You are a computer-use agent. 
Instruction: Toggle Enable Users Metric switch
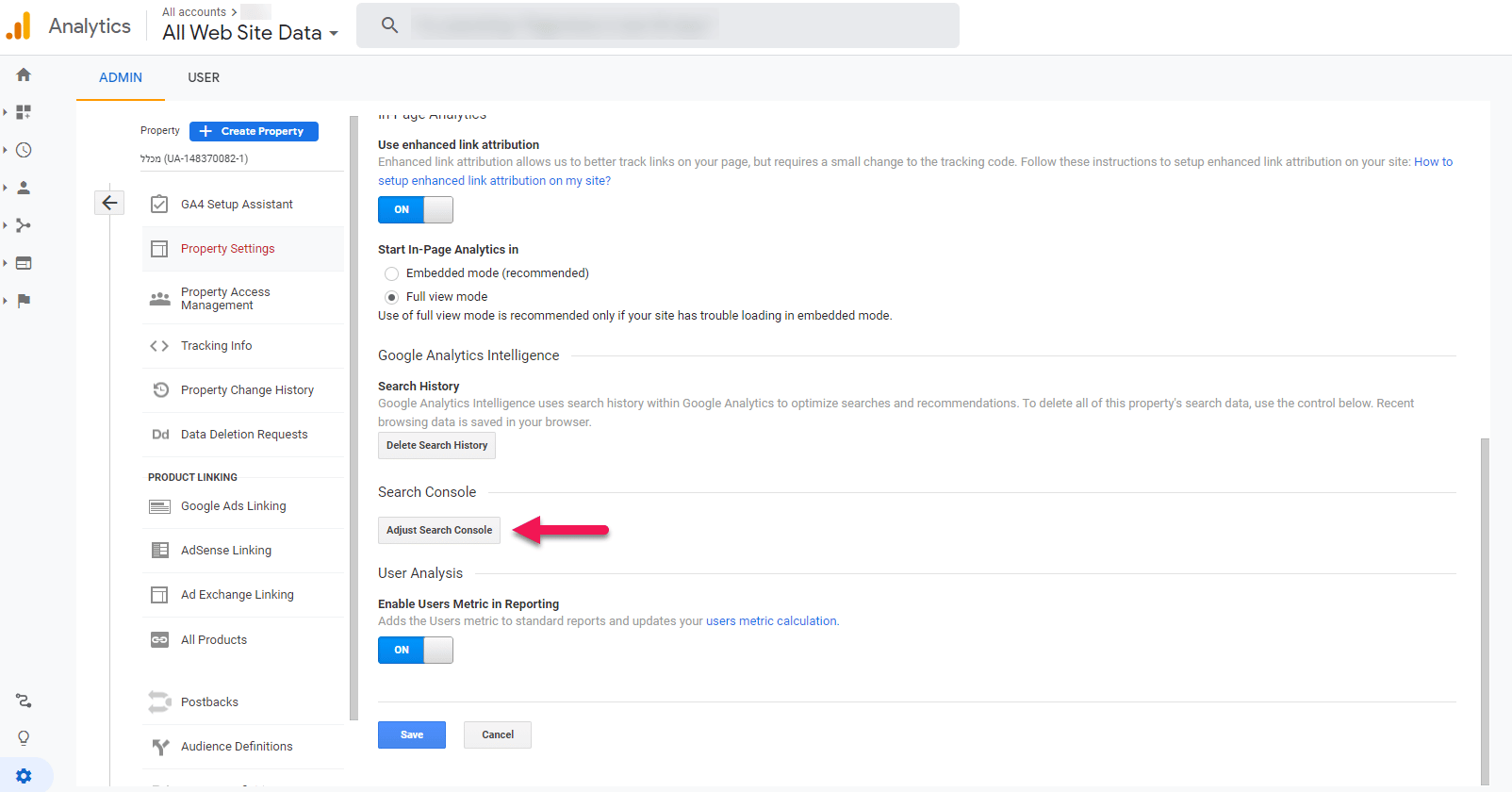[x=416, y=650]
